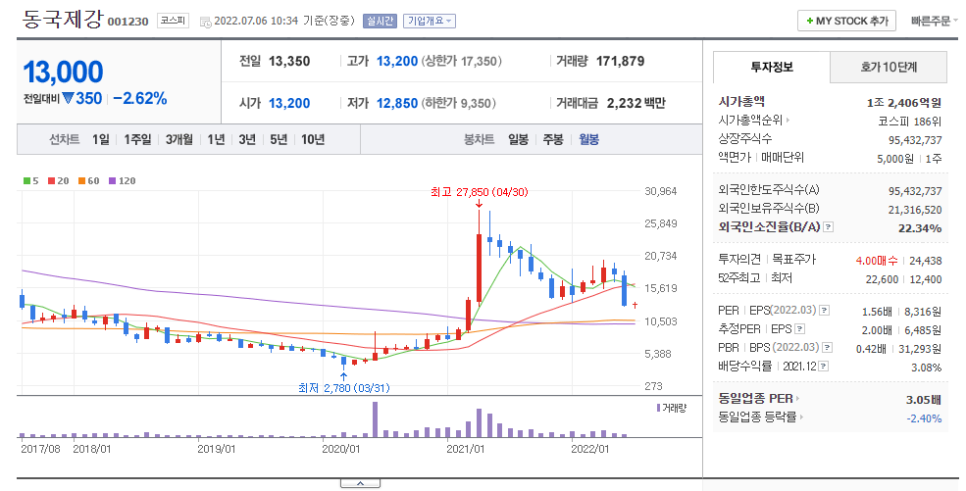Click the purple 120-day moving average legend
The width and height of the screenshot is (966, 491).
(122, 181)
